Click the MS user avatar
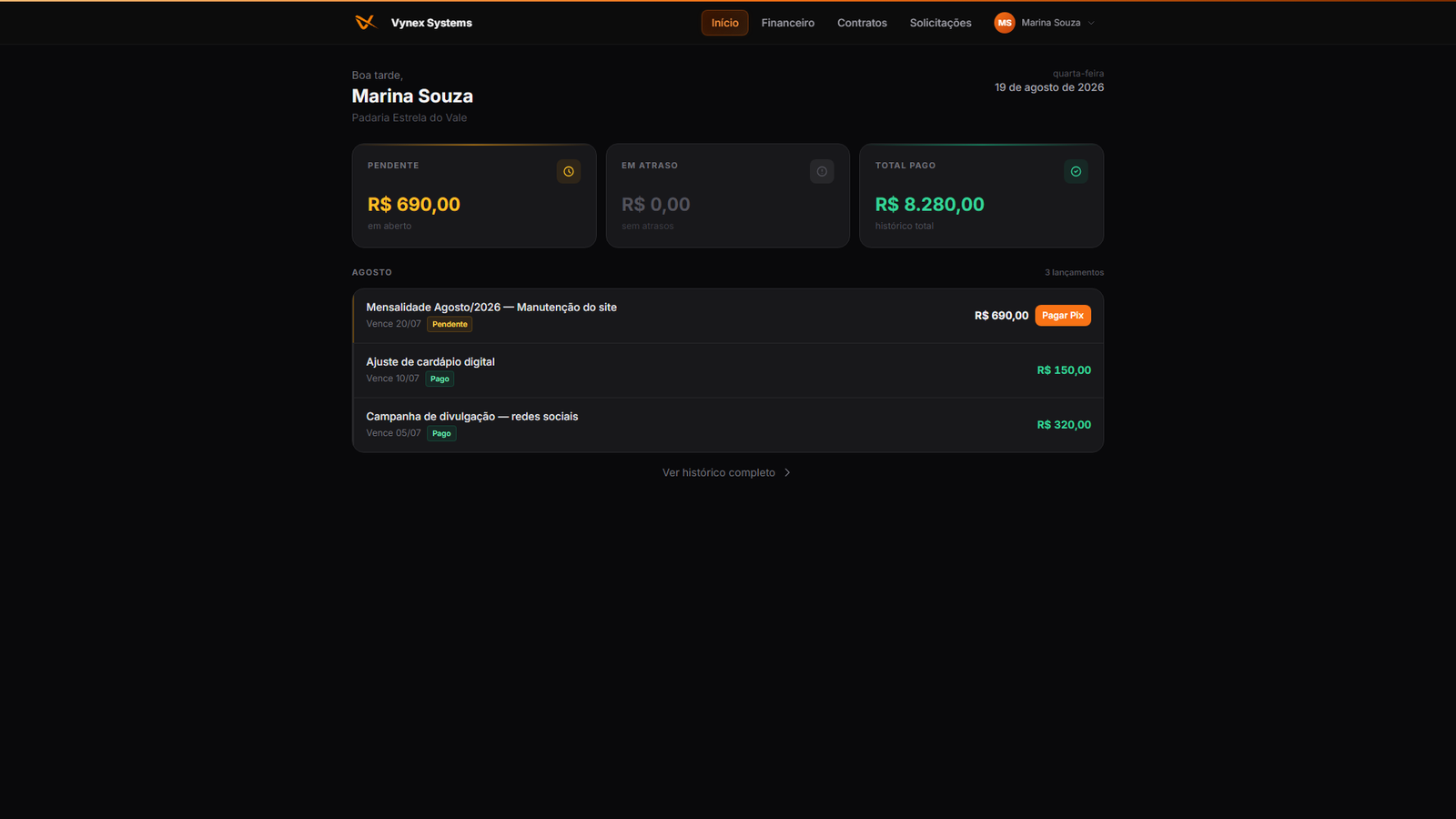Image resolution: width=1456 pixels, height=819 pixels. tap(1005, 23)
